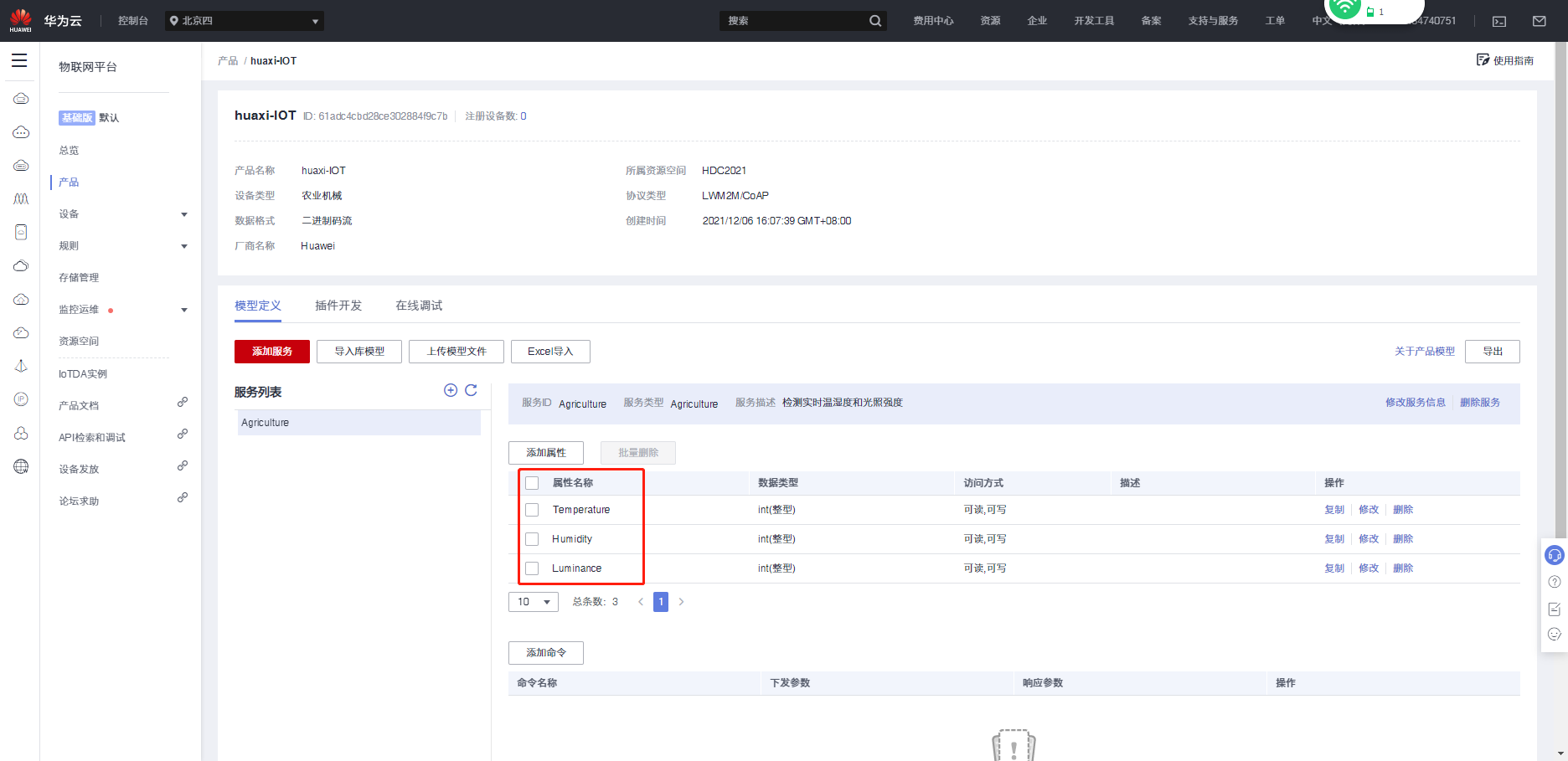The image size is (1568, 761).
Task: Select all attributes with the header checkbox
Action: point(532,483)
